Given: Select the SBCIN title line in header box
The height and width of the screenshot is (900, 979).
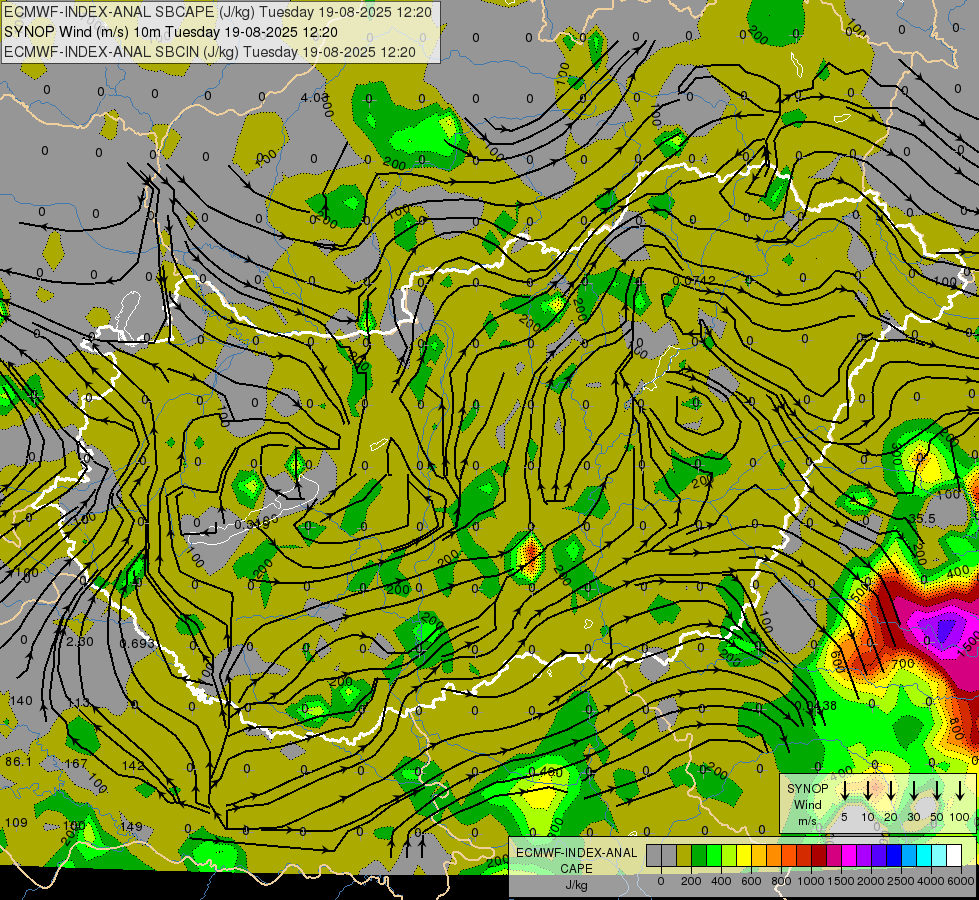Looking at the screenshot, I should (x=210, y=52).
